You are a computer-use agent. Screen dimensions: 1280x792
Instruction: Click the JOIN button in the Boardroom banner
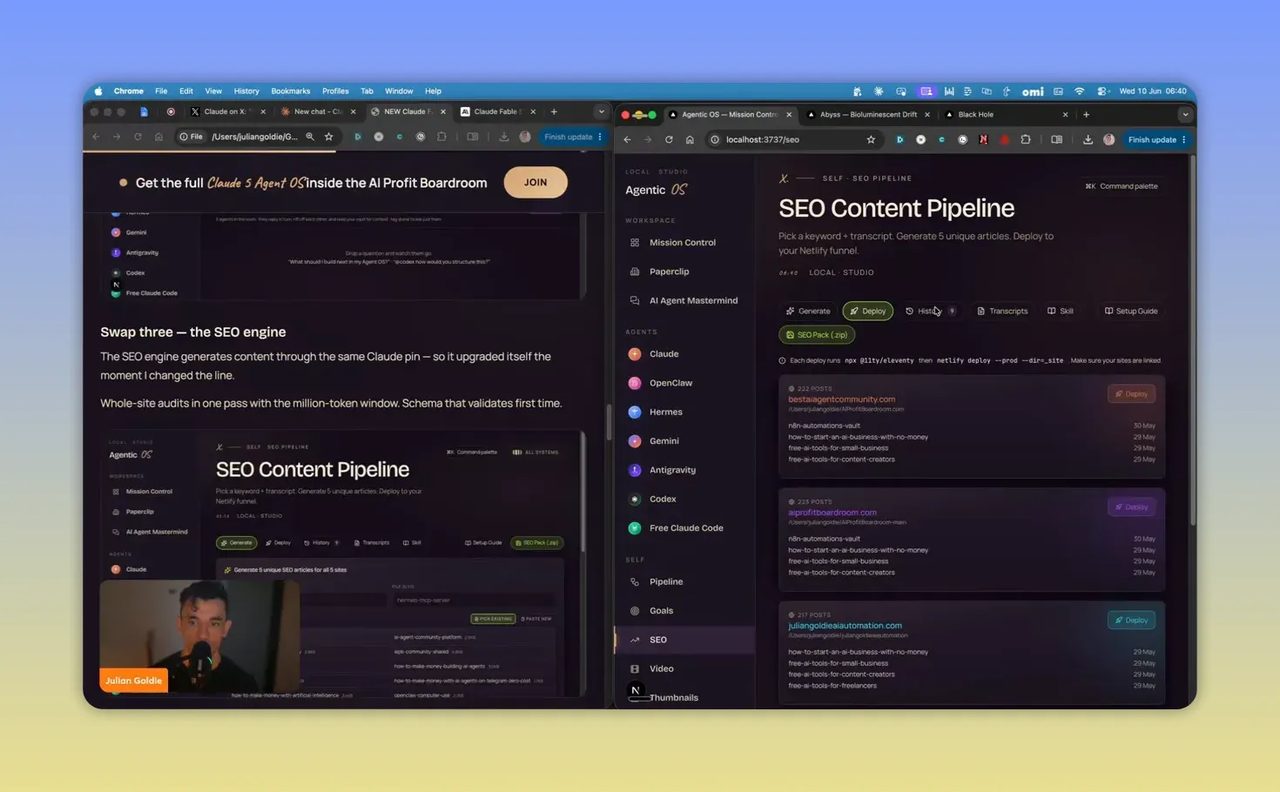coord(535,182)
